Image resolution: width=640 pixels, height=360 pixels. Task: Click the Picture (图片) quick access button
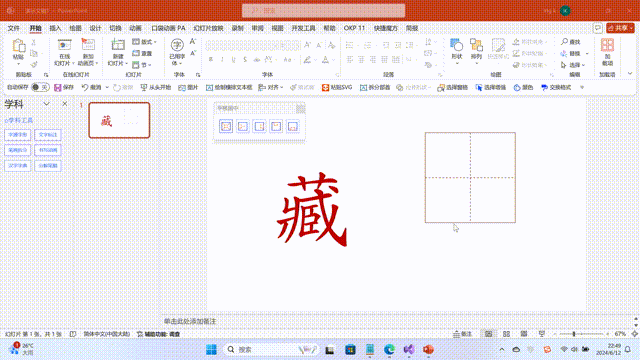188,87
